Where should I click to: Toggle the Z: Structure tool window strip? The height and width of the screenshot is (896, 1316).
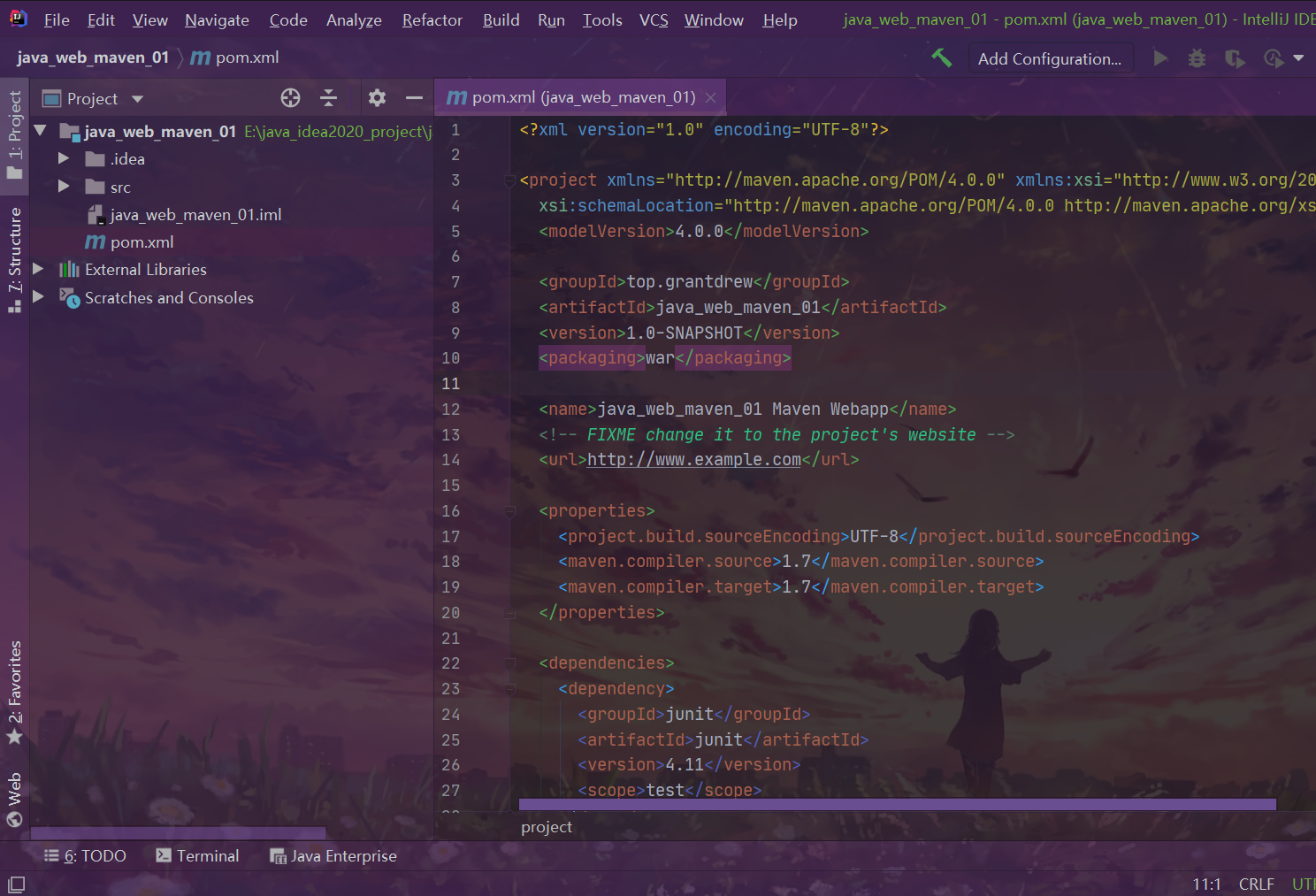pos(14,259)
